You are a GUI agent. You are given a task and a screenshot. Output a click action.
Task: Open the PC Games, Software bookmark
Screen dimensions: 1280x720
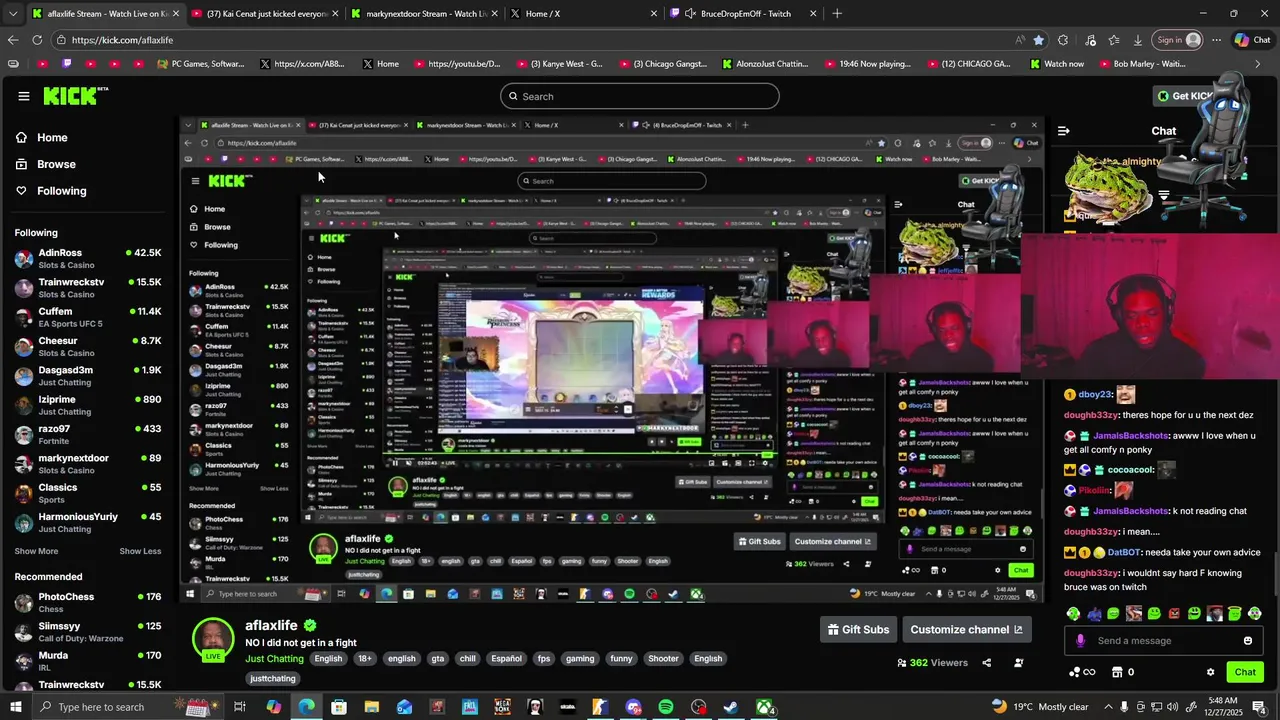coord(200,64)
